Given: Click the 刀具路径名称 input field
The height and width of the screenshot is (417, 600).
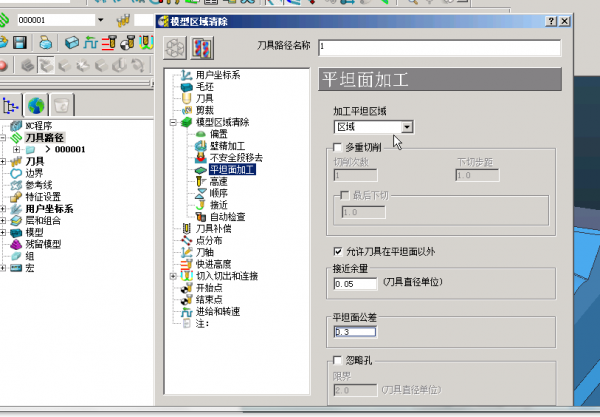Looking at the screenshot, I should point(440,48).
